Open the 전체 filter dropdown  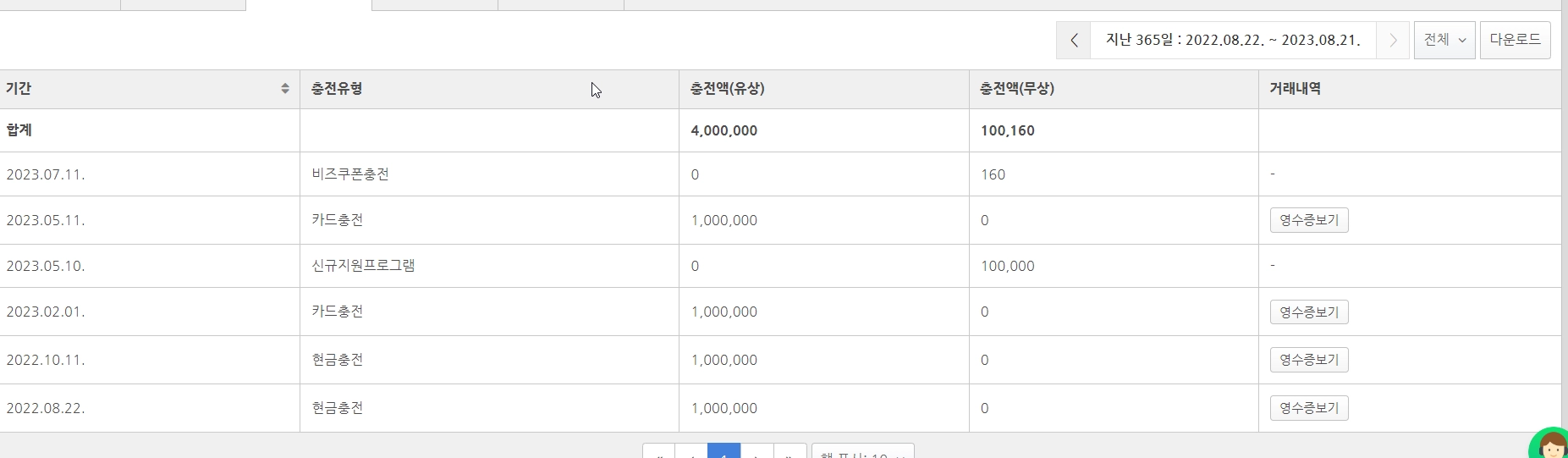tap(1444, 40)
